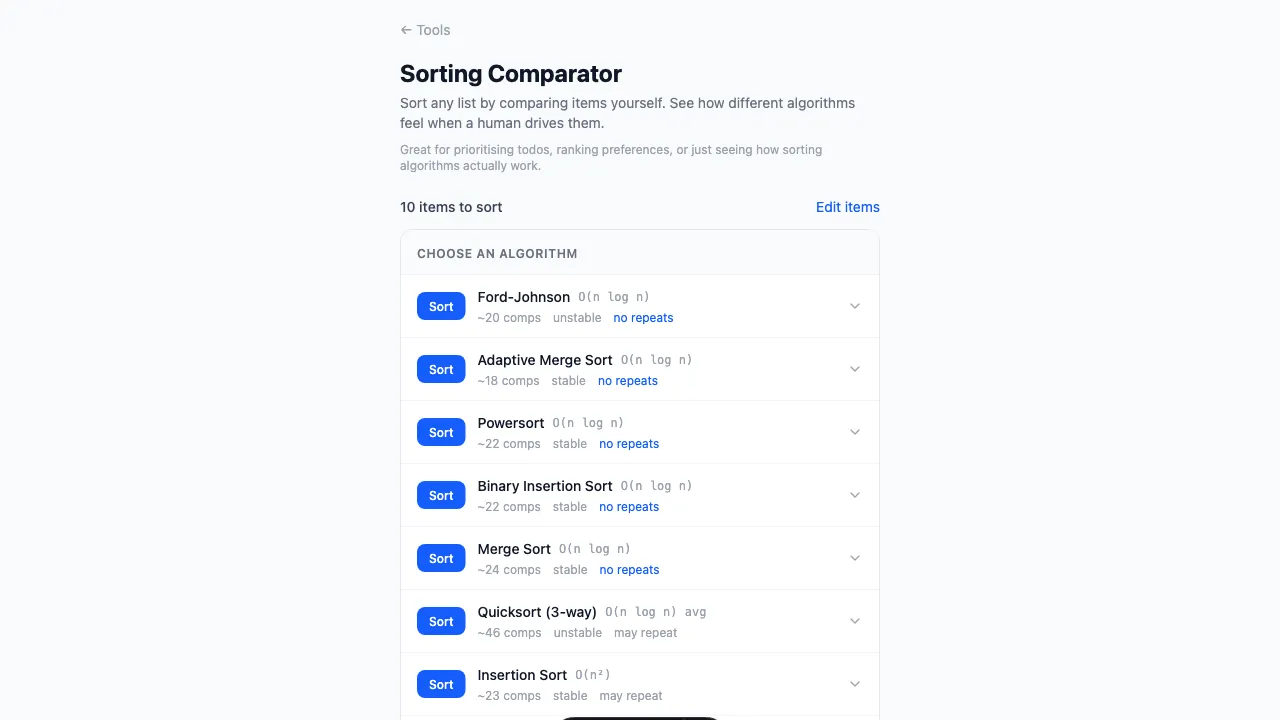Sort using Powersort
This screenshot has height=720, width=1280.
[x=441, y=432]
